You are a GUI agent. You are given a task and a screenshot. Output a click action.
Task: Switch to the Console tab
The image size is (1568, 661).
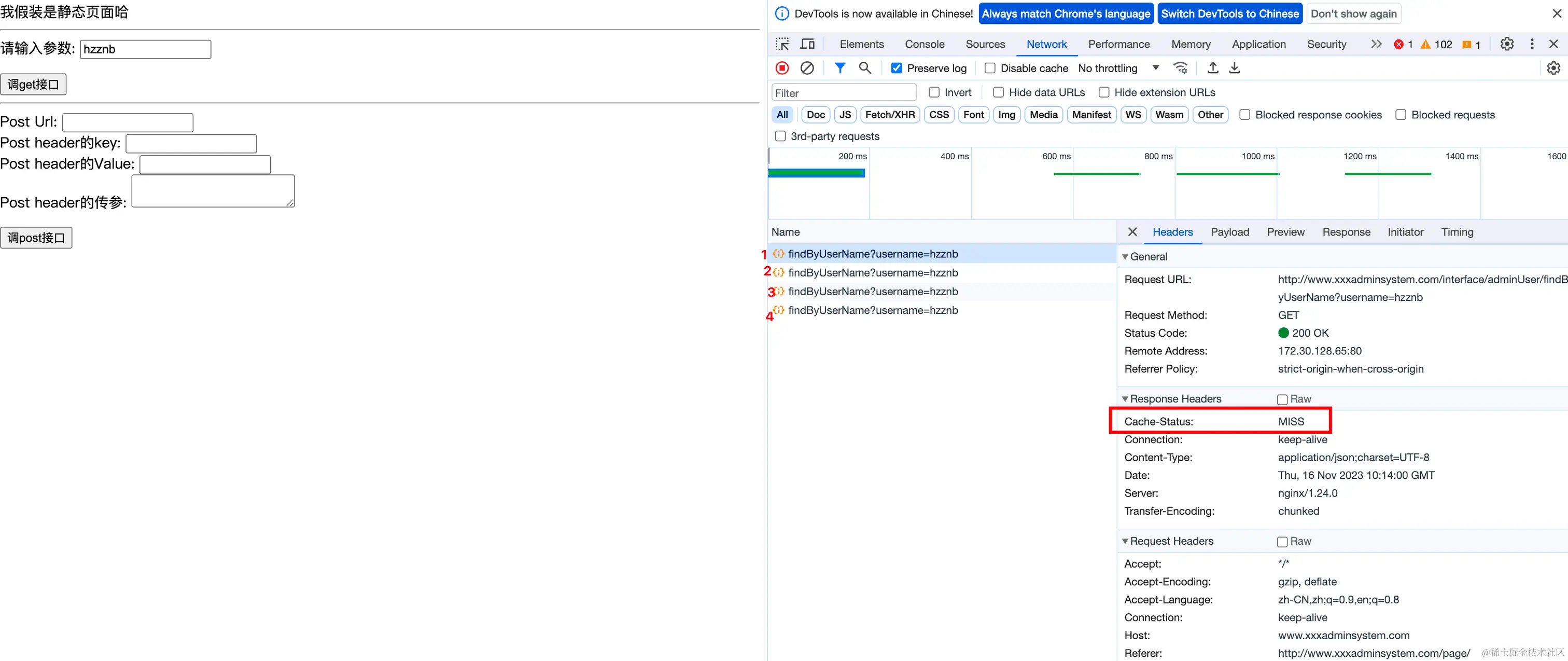(x=924, y=44)
